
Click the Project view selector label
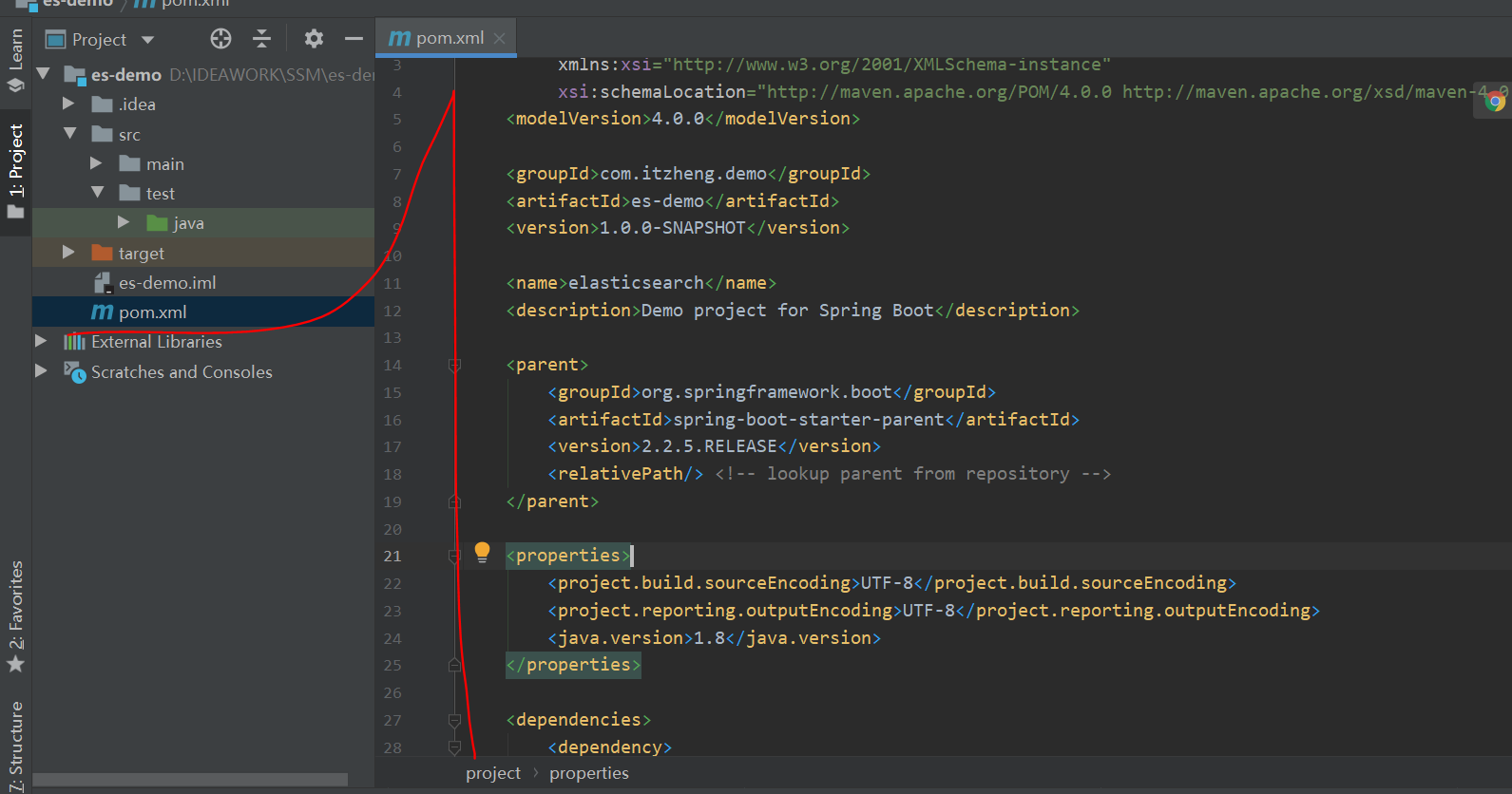tap(99, 40)
